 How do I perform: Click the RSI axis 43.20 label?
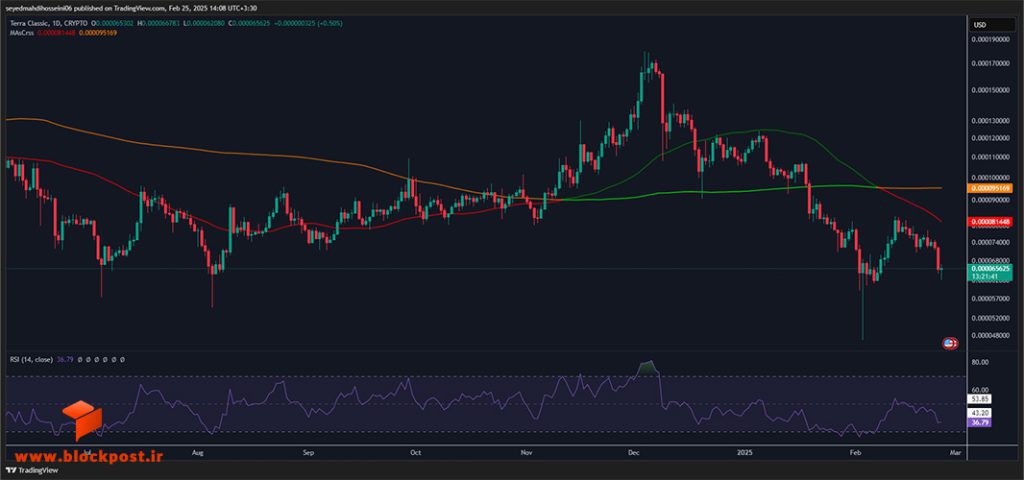pyautogui.click(x=981, y=413)
